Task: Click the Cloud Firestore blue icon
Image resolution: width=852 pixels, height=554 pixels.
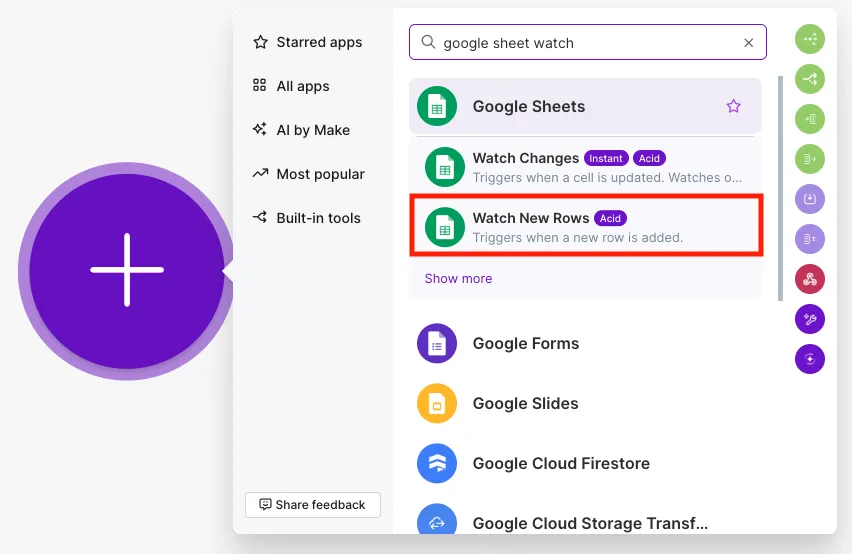Action: point(437,463)
